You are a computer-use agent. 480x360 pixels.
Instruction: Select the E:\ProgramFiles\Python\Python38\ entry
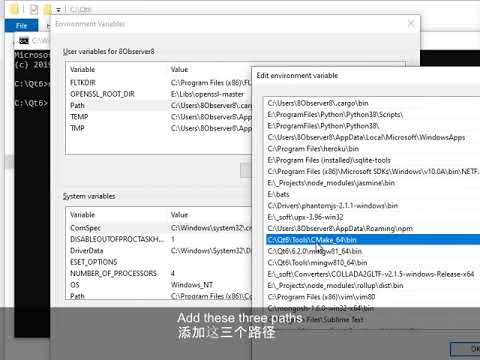(373, 126)
